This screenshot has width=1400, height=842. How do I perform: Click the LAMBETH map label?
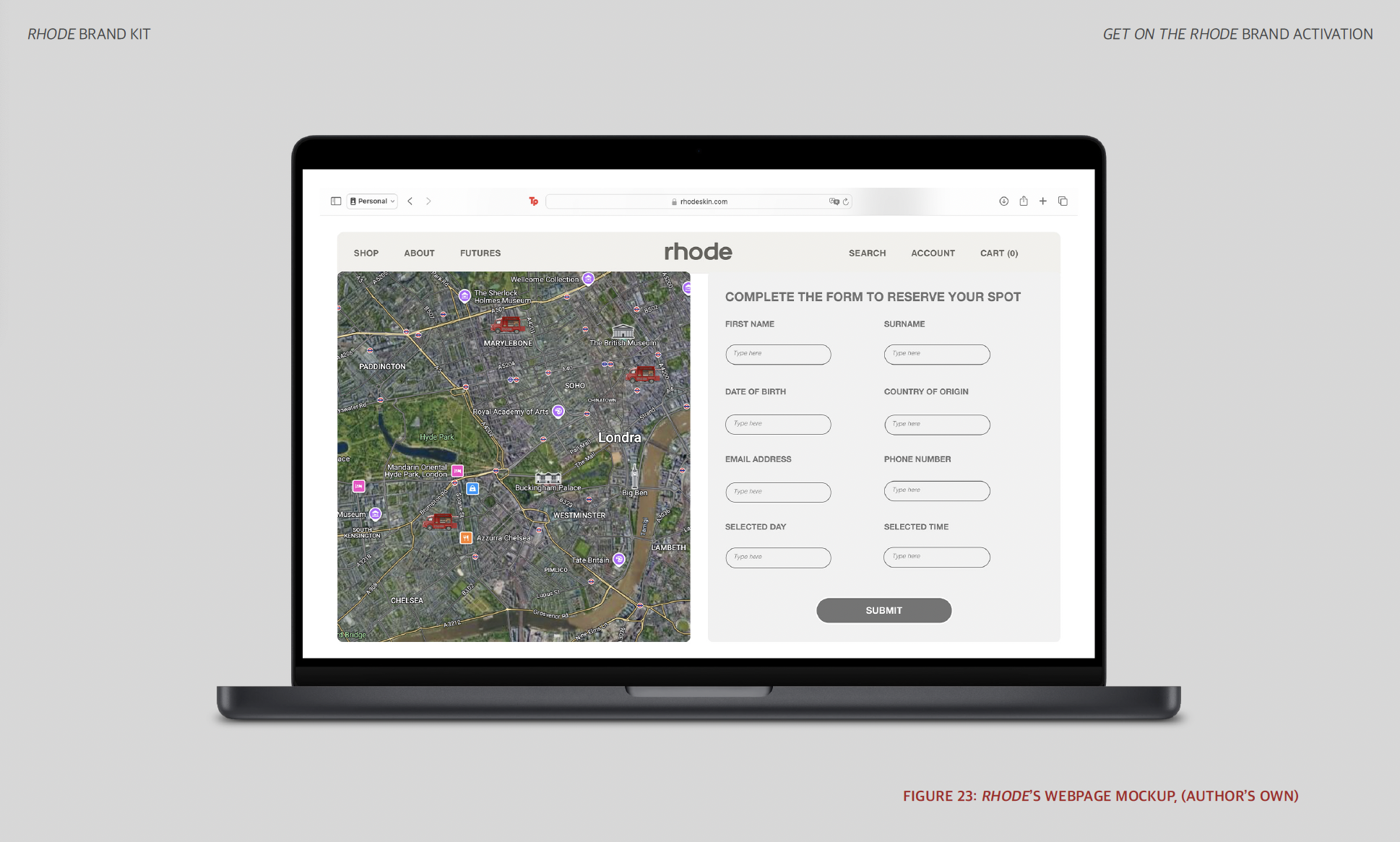click(x=669, y=547)
